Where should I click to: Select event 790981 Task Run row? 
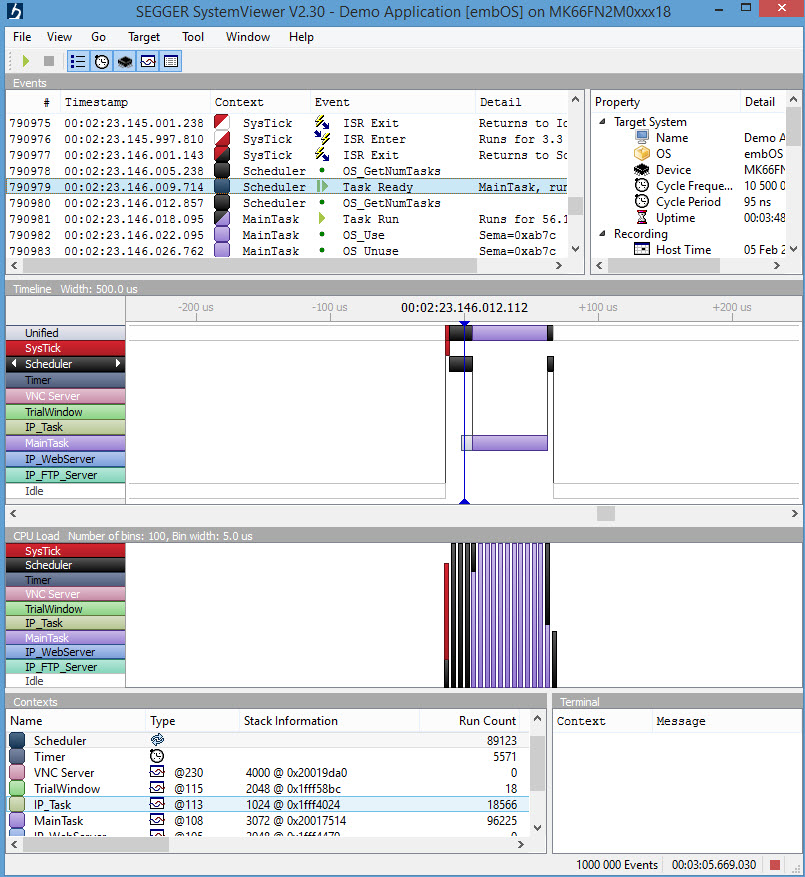pyautogui.click(x=288, y=219)
